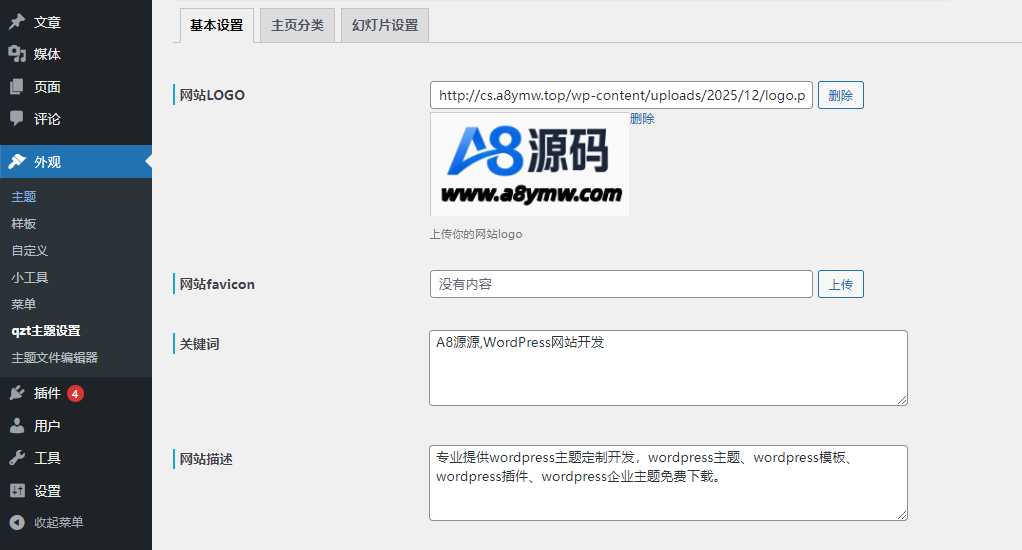Open 主题文件编辑器 in the sidebar
Viewport: 1022px width, 550px height.
[x=54, y=357]
